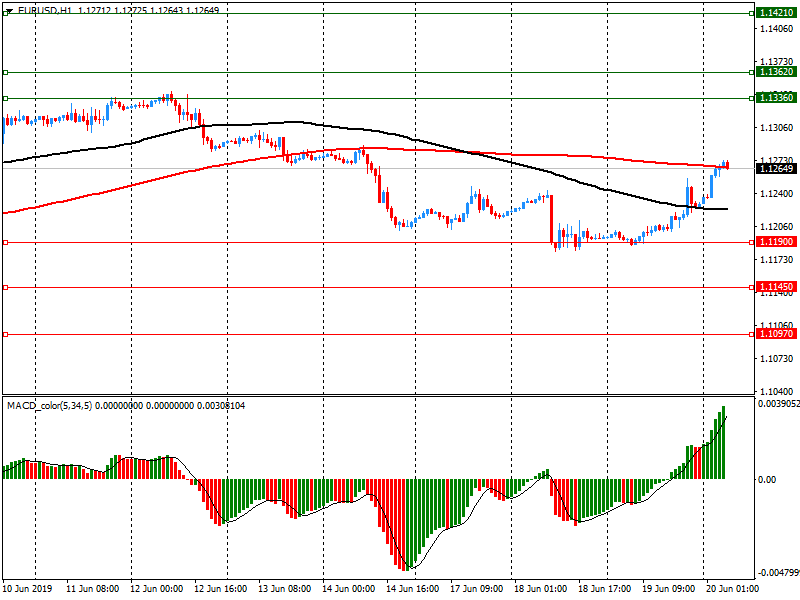Click the MACD_color(5,34,5) indicator label

49,406
